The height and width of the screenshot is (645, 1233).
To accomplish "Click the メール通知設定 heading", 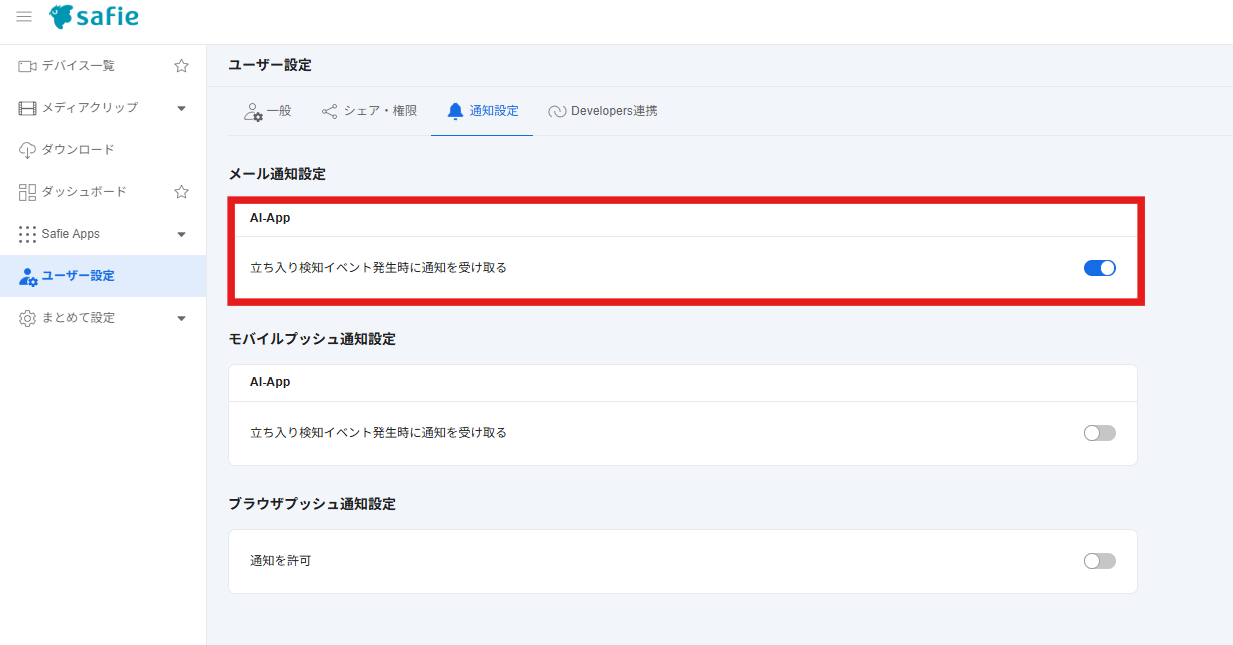I will coord(277,174).
